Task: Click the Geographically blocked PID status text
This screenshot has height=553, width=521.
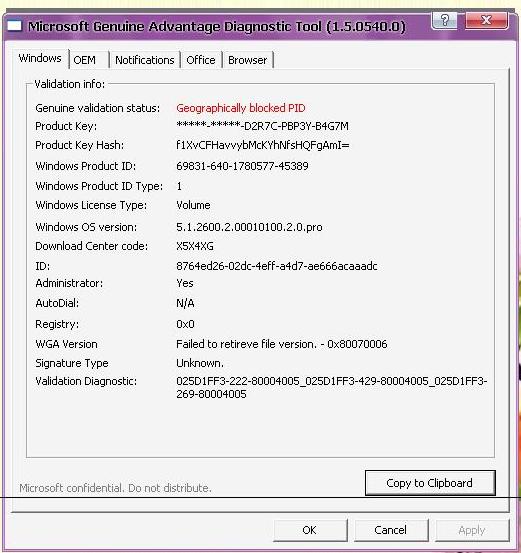Action: (x=241, y=108)
